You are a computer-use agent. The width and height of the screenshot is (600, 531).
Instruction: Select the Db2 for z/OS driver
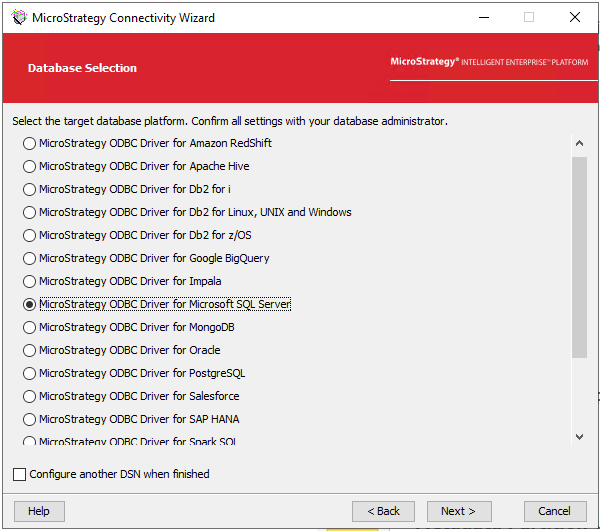click(29, 235)
